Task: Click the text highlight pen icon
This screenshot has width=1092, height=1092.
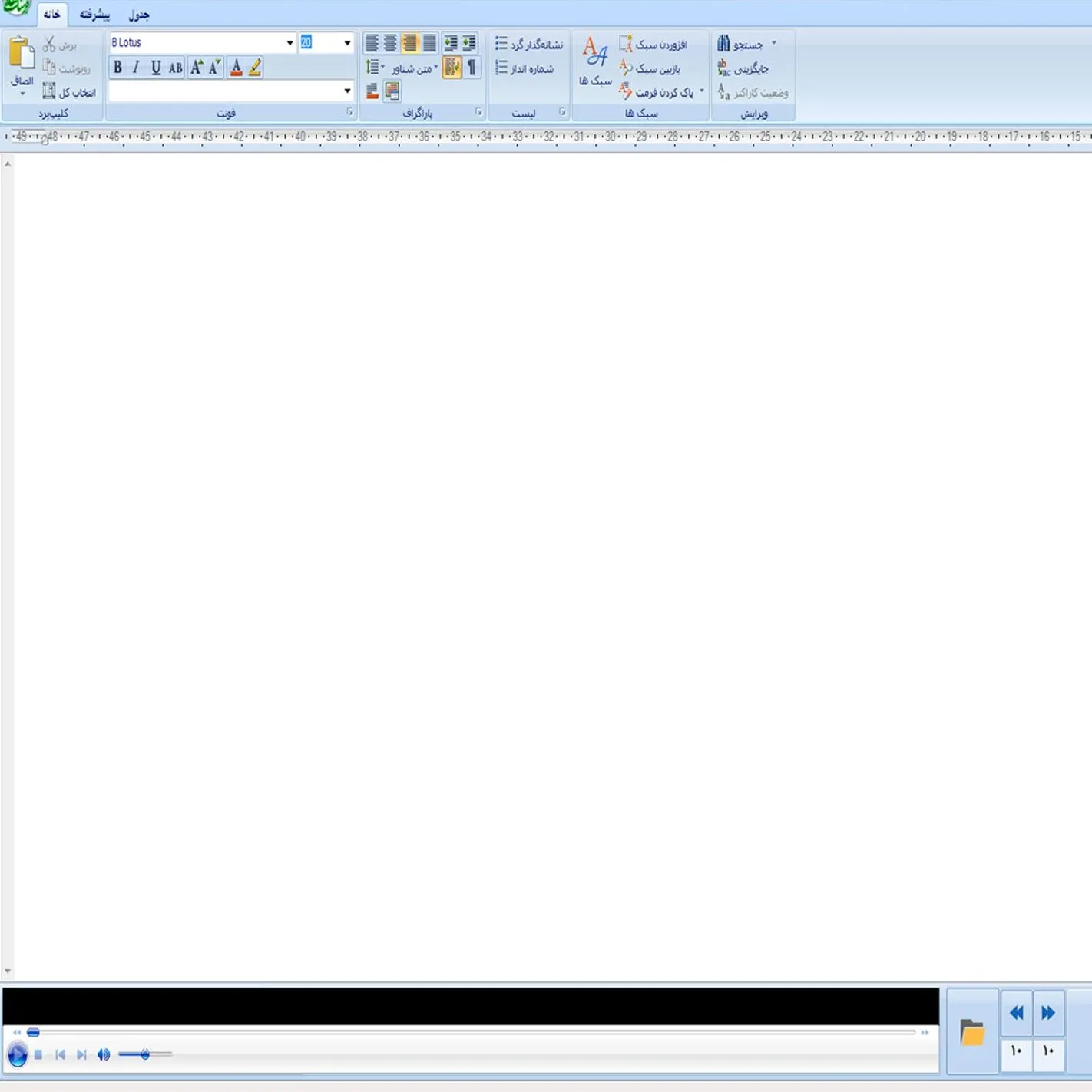Action: pyautogui.click(x=255, y=68)
